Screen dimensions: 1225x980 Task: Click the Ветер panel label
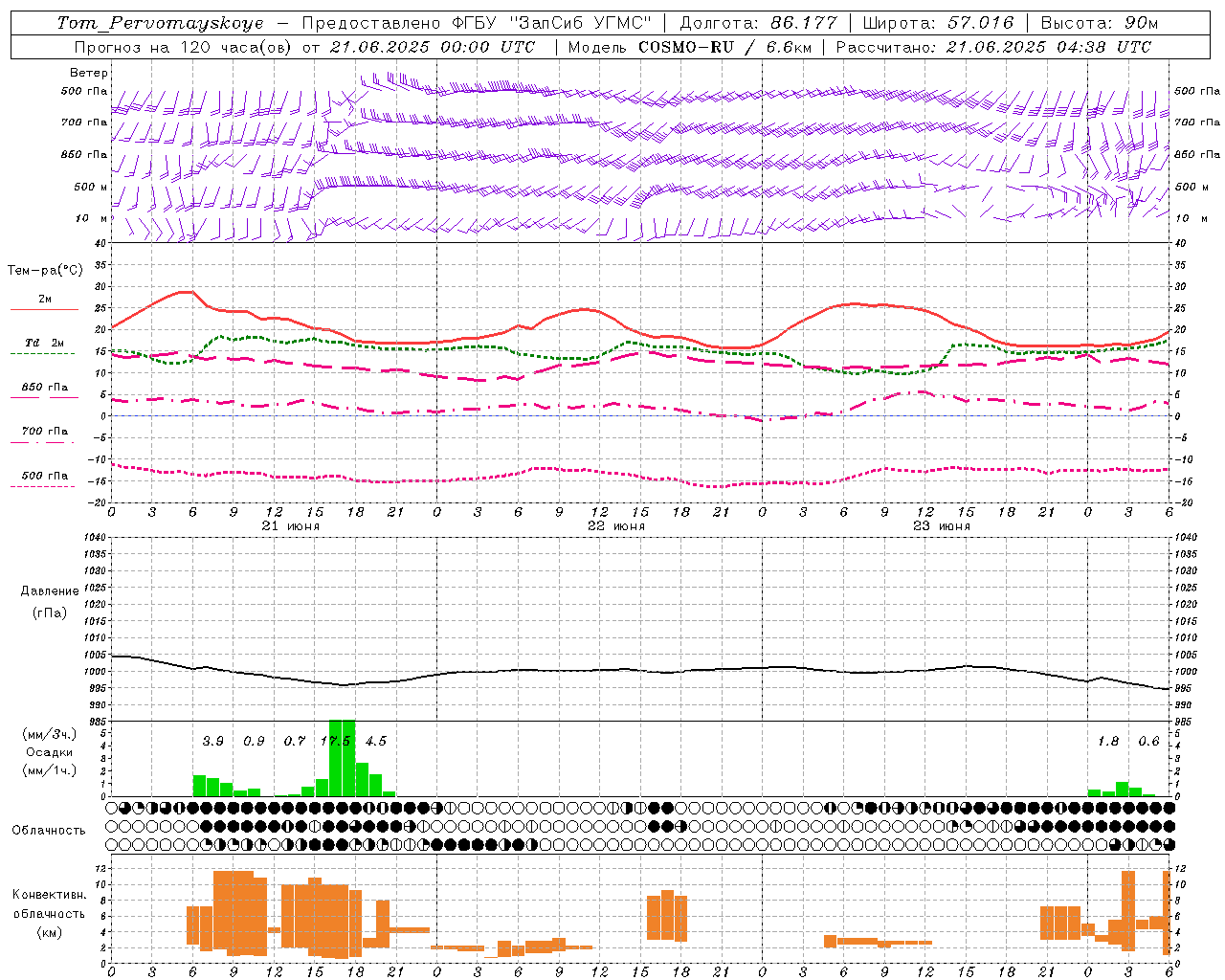[x=89, y=73]
